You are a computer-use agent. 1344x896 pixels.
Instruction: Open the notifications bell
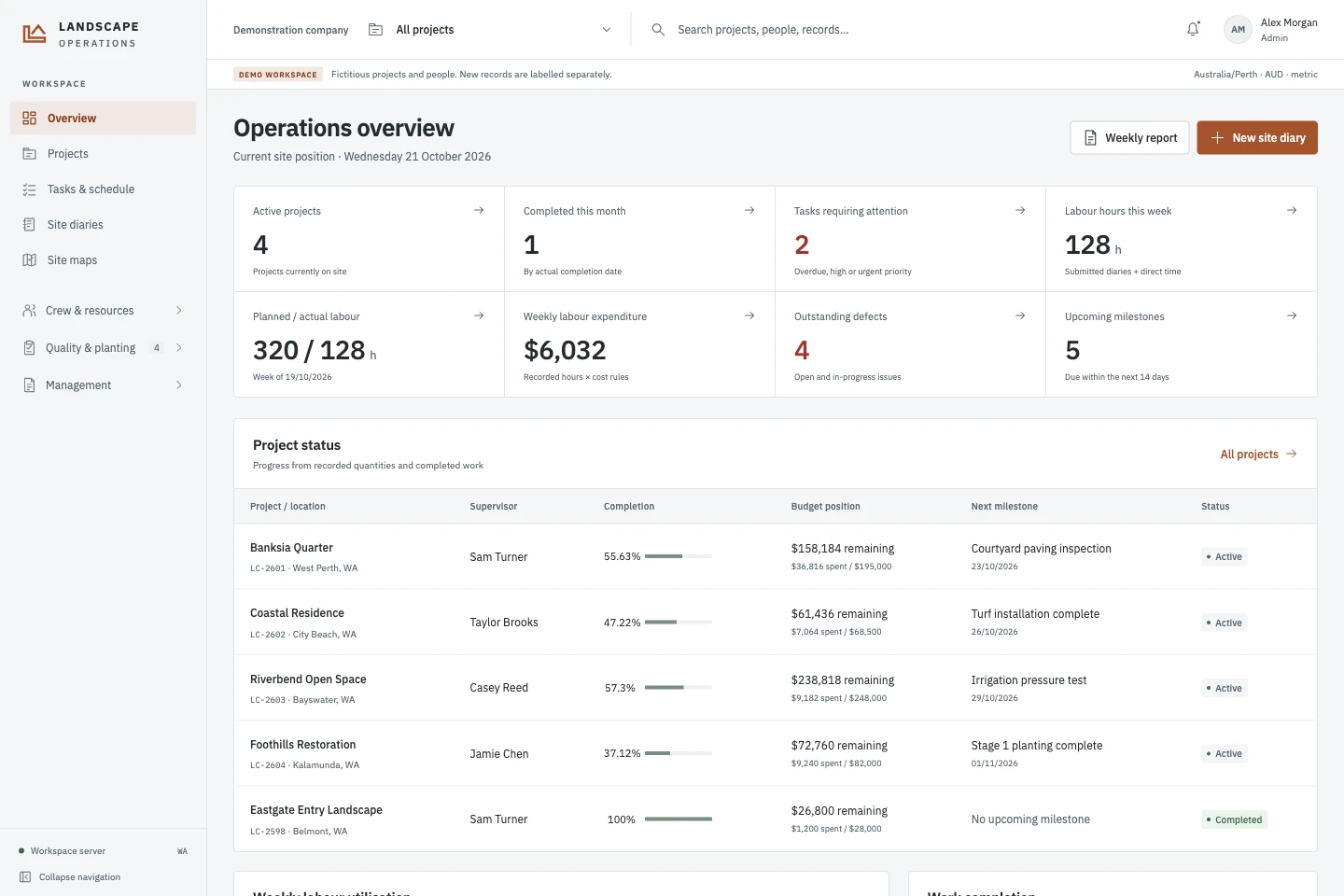(1193, 29)
